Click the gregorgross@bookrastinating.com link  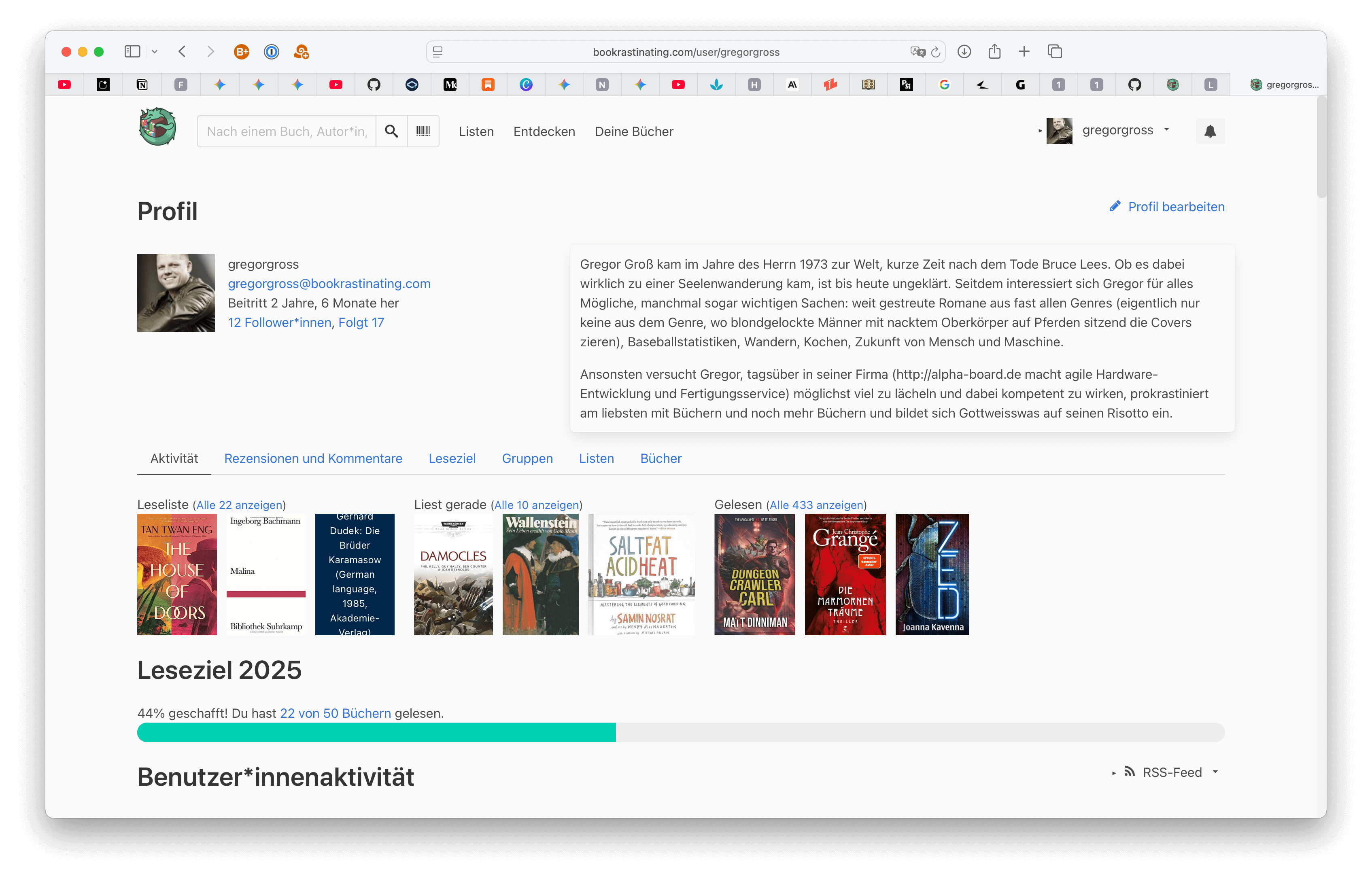pos(329,283)
